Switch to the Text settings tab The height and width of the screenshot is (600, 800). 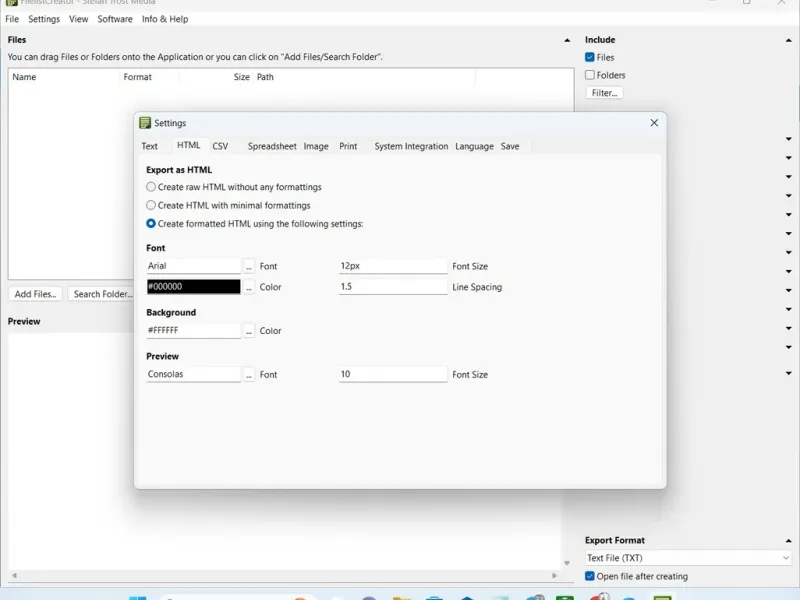(149, 146)
